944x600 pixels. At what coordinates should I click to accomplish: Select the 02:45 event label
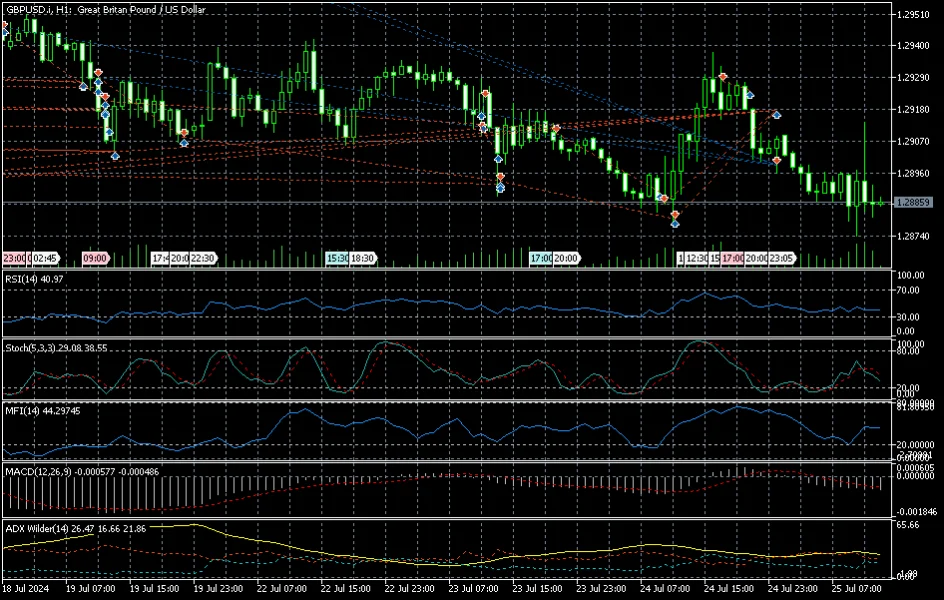pyautogui.click(x=43, y=258)
